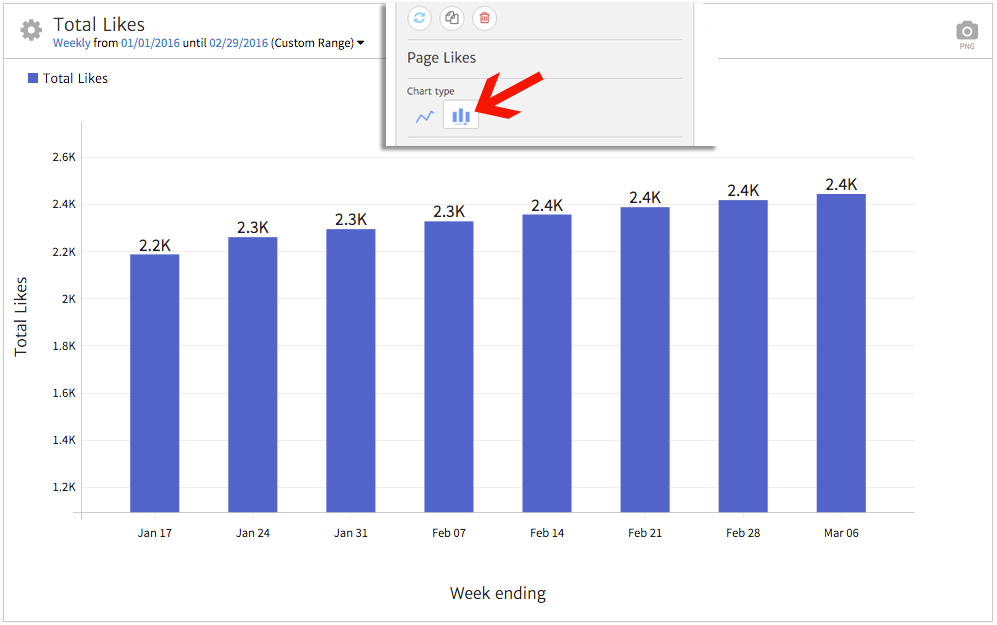This screenshot has width=997, height=625.
Task: Select the bar chart type icon
Action: 460,115
